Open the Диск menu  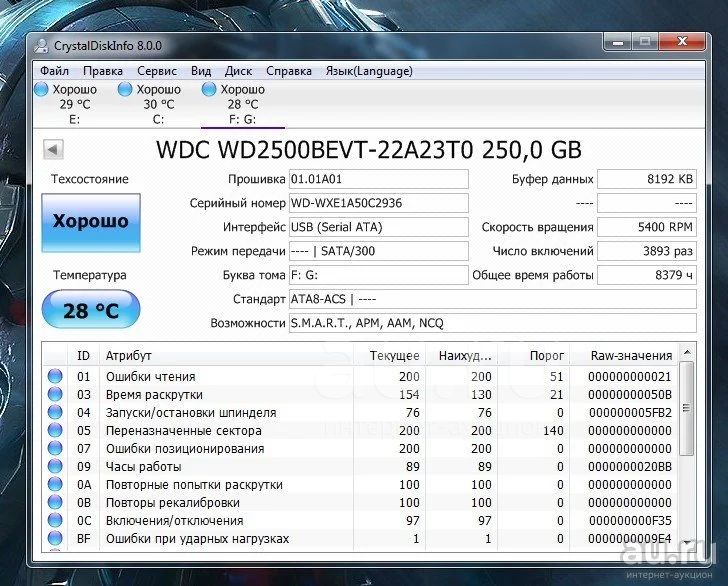point(238,71)
